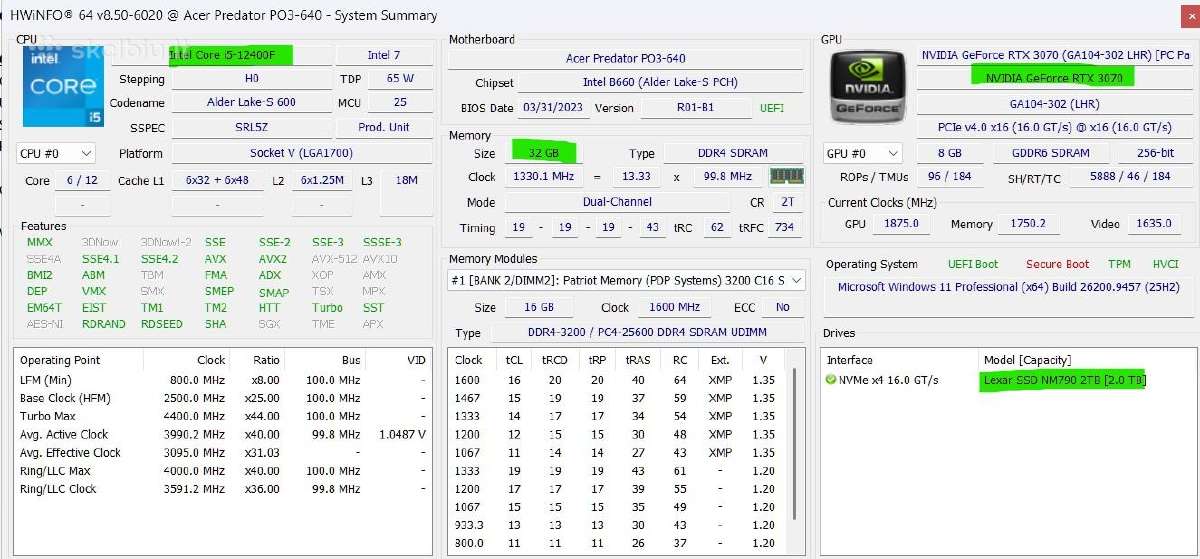This screenshot has width=1200, height=559.
Task: Select the Avg. Effective Clock row
Action: (224, 453)
